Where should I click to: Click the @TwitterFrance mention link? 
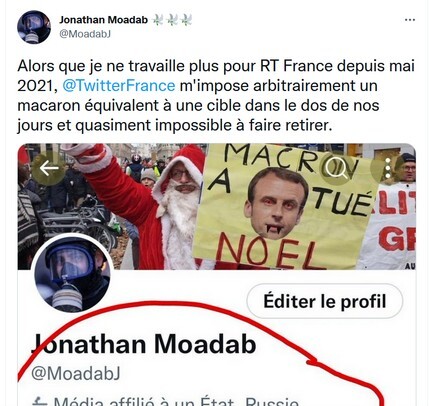[x=119, y=86]
